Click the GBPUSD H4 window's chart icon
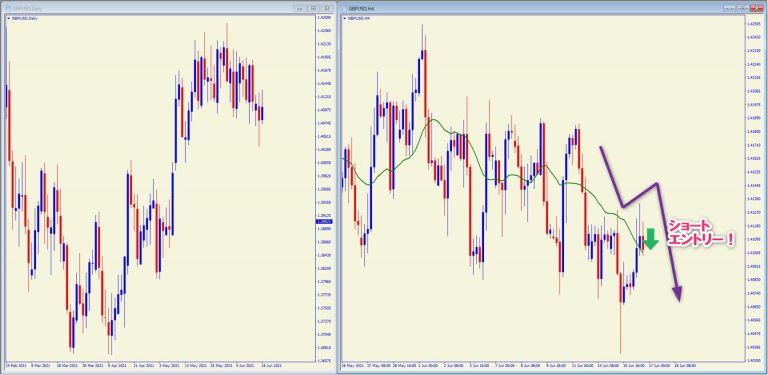This screenshot has height=375, width=768. pyautogui.click(x=344, y=8)
